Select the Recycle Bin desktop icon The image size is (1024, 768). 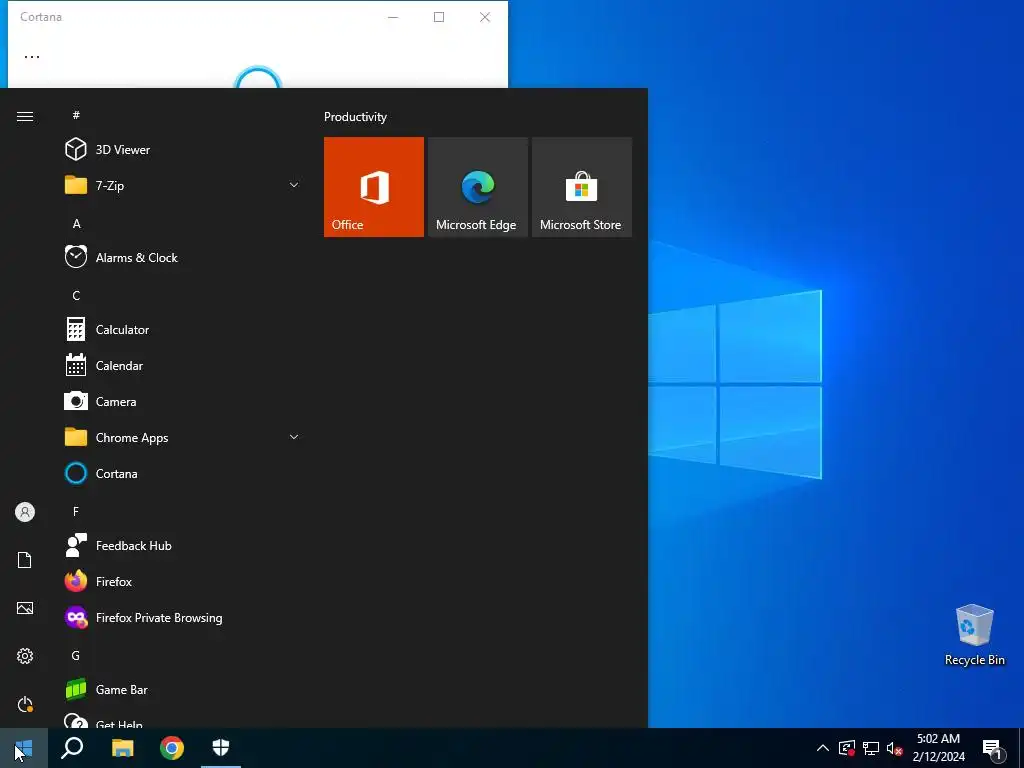click(x=974, y=634)
